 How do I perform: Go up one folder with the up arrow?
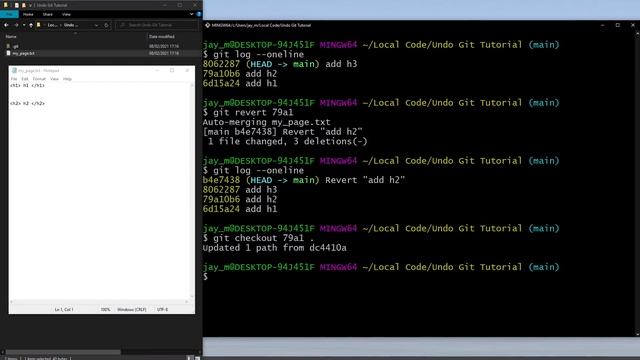(31, 25)
